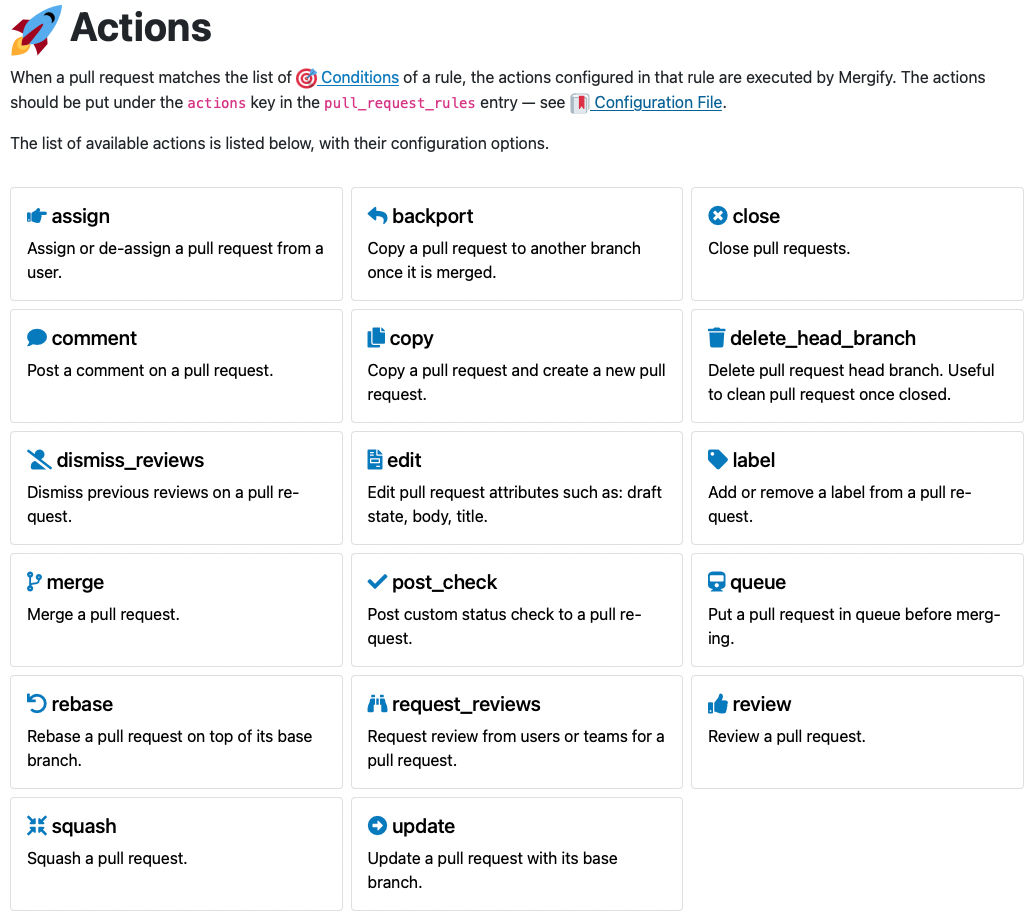Click the assign pointing-hand icon
The width and height of the screenshot is (1036, 923).
click(37, 216)
